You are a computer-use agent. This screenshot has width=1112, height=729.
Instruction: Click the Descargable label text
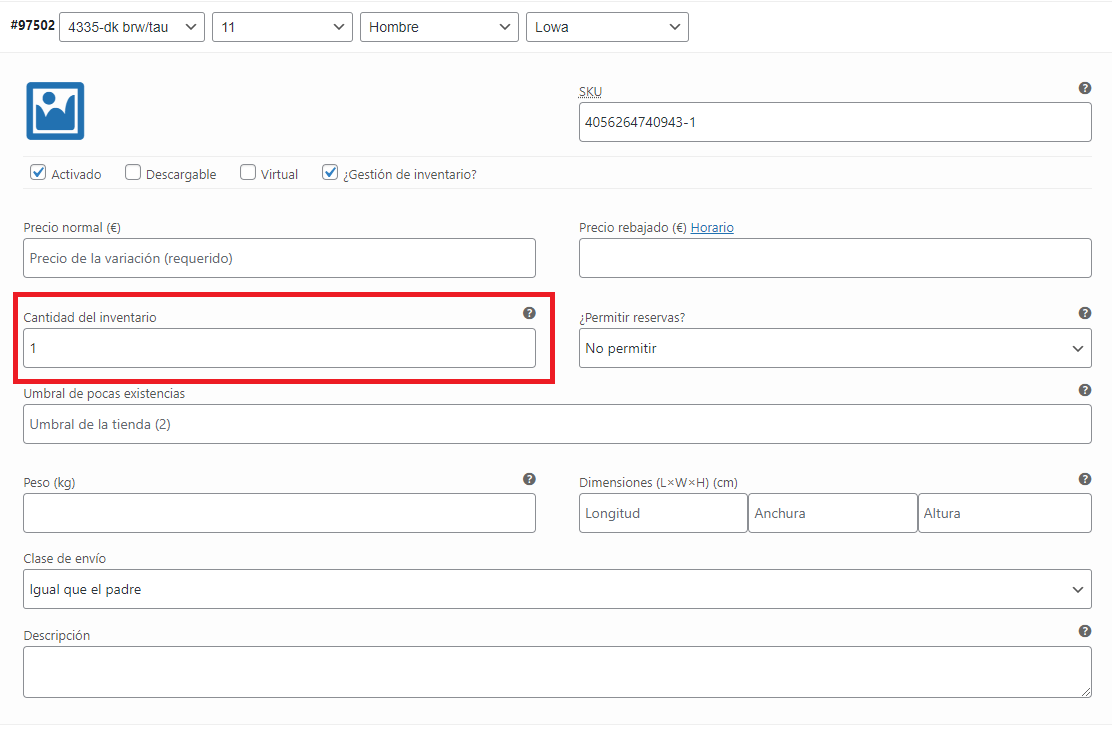pyautogui.click(x=181, y=174)
